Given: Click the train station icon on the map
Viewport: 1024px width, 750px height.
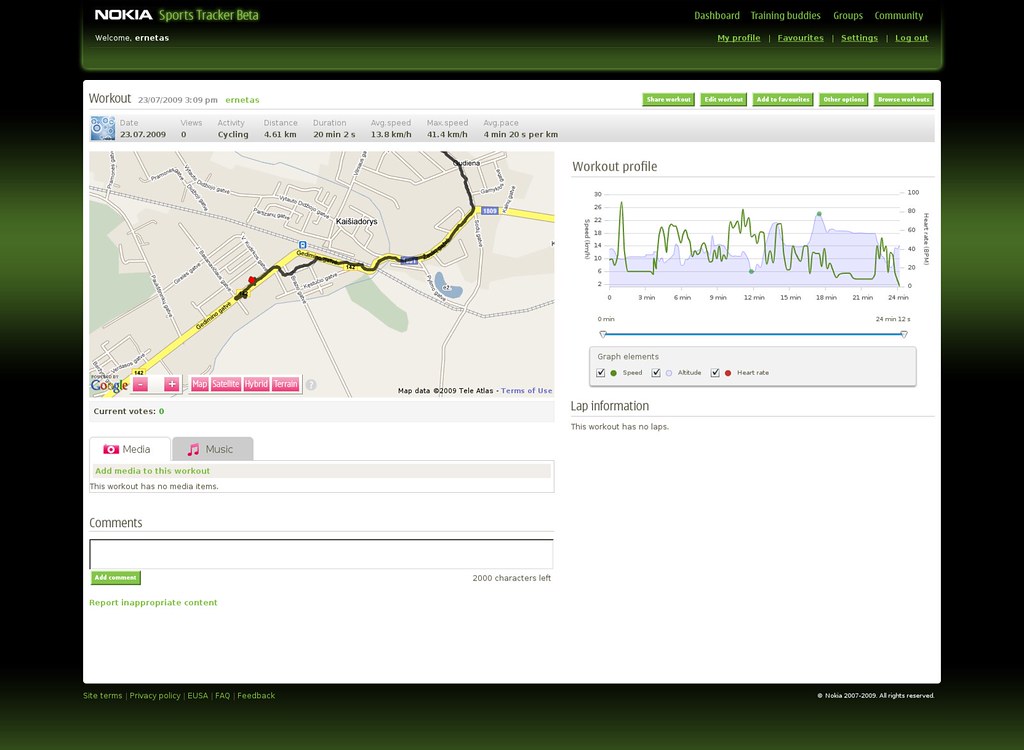Looking at the screenshot, I should pyautogui.click(x=302, y=245).
